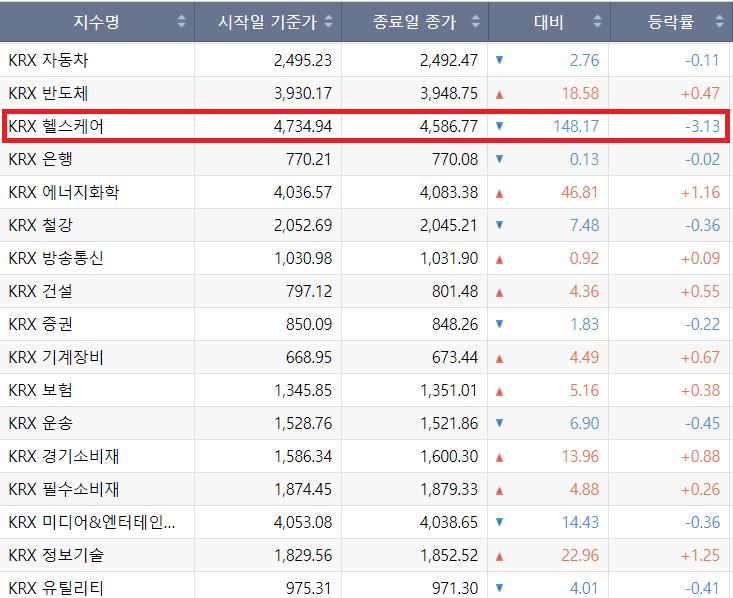
Task: Click the down arrow in KRX 미디어&엔터테인 row
Action: tap(499, 522)
